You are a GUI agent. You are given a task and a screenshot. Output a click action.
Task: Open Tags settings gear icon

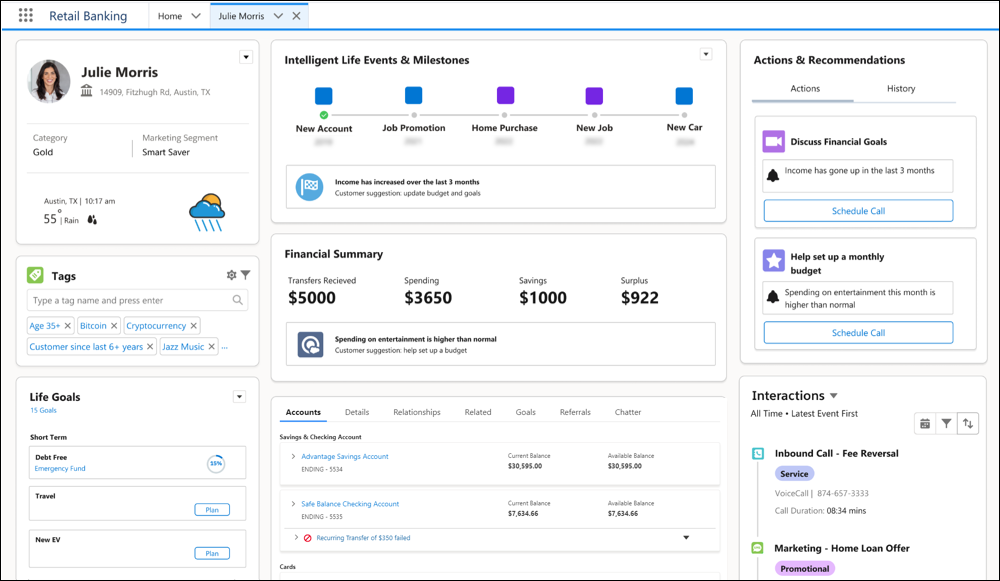point(232,275)
